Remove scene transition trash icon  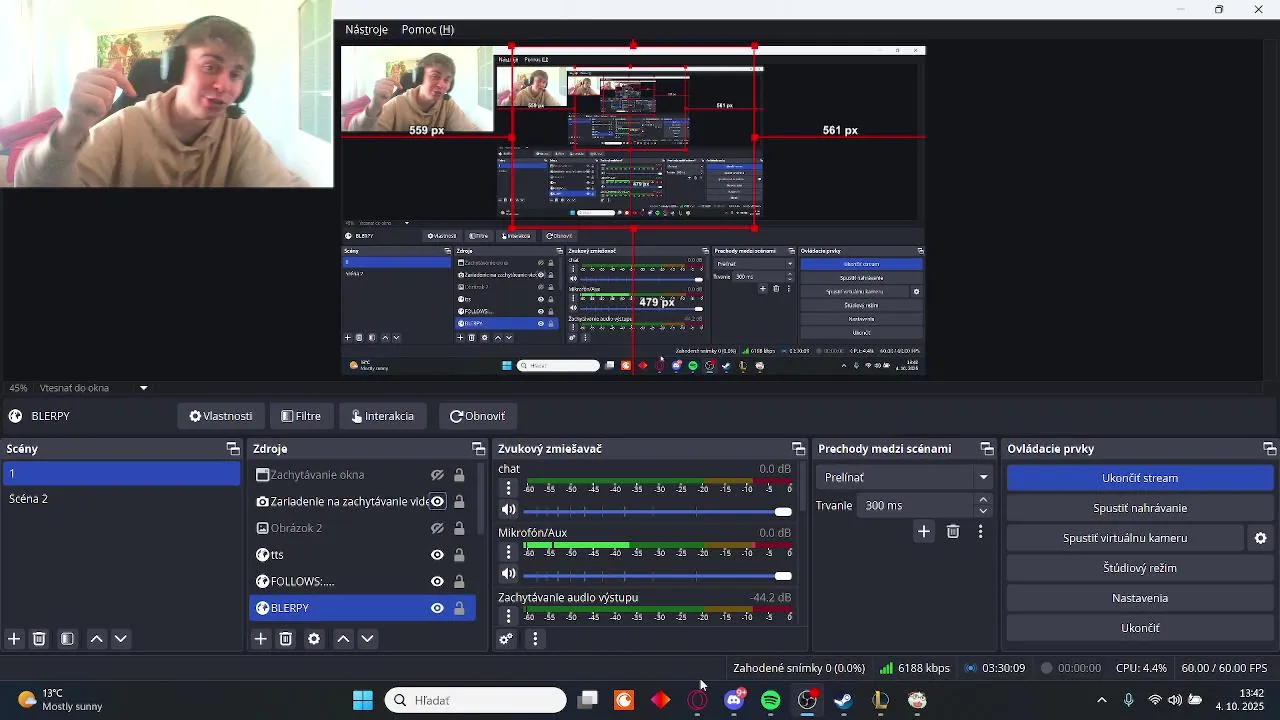pyautogui.click(x=953, y=532)
